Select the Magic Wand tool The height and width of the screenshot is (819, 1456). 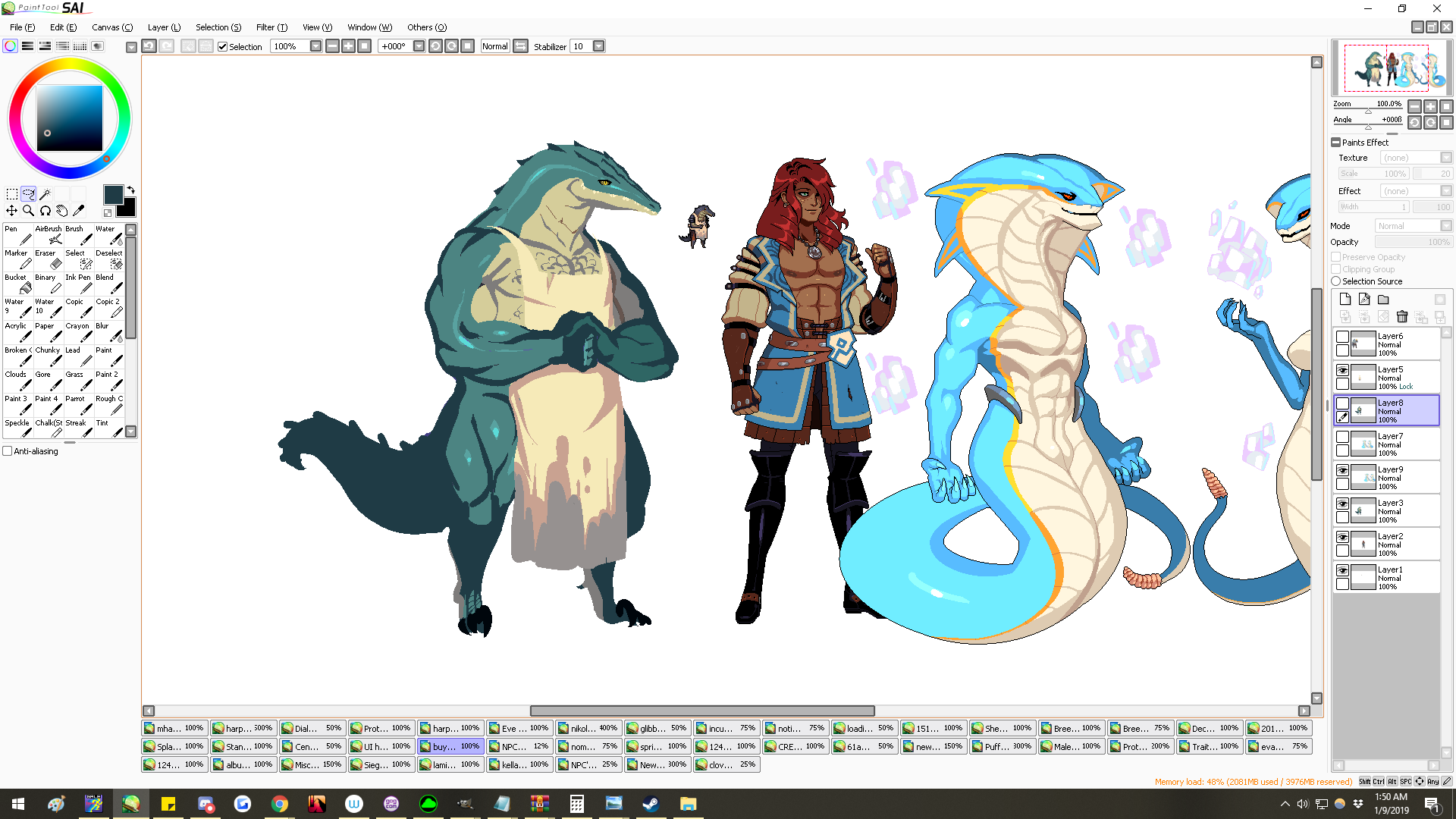point(45,194)
